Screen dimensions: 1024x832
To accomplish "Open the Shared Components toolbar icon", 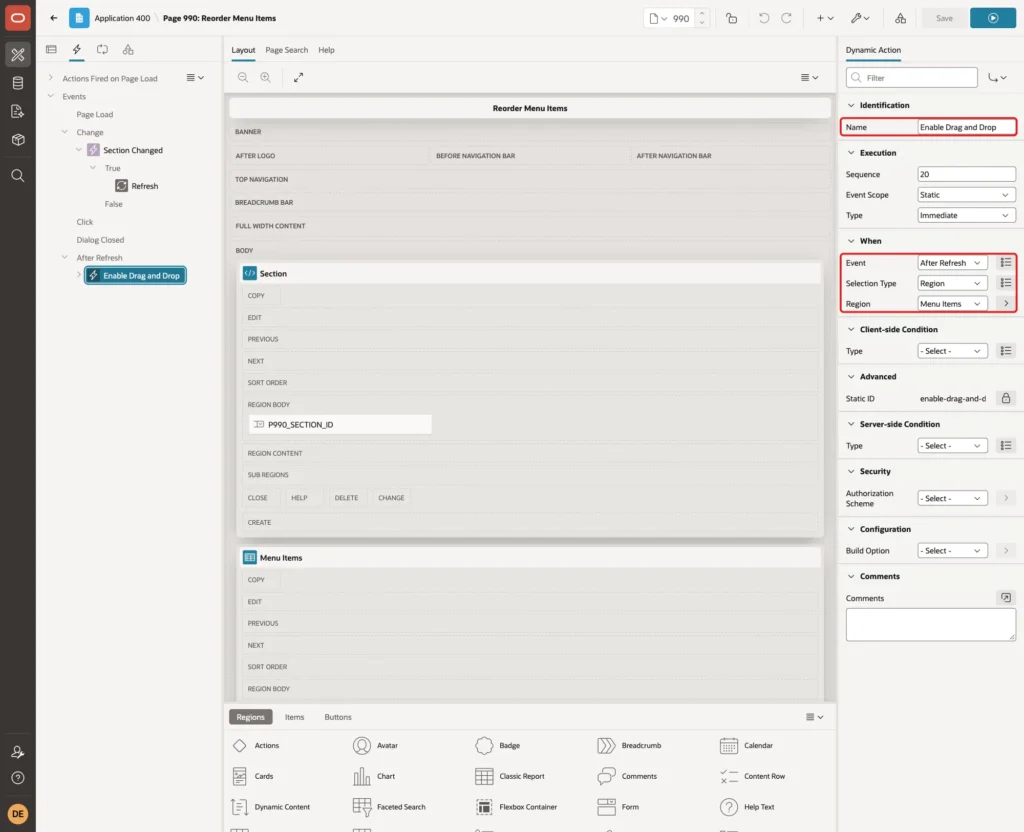I will point(901,18).
